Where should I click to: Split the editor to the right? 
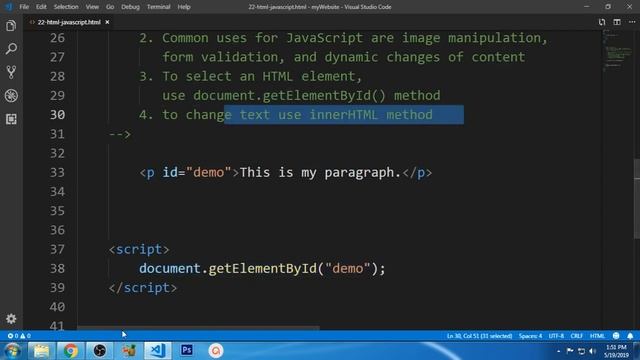[x=617, y=22]
